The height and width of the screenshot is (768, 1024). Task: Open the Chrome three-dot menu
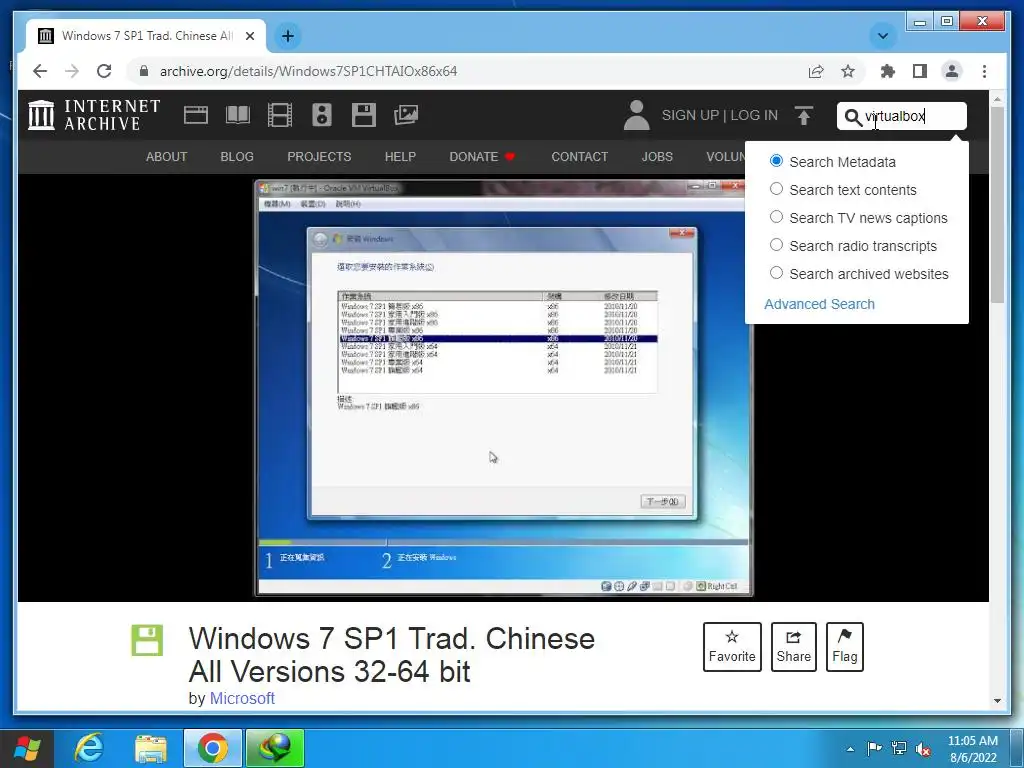984,71
